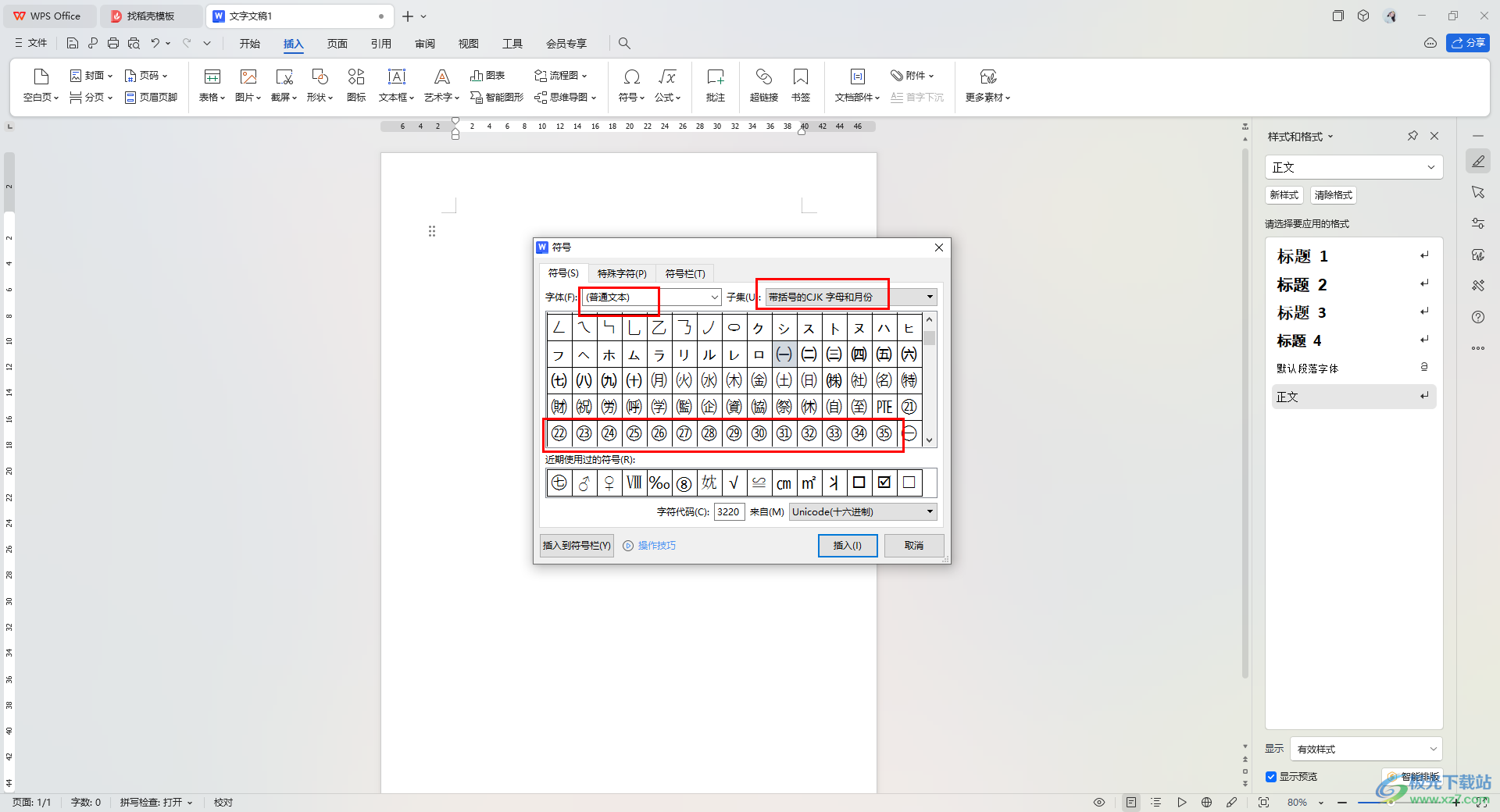Add a 书签 bookmark
Viewport: 1500px width, 812px height.
[801, 85]
